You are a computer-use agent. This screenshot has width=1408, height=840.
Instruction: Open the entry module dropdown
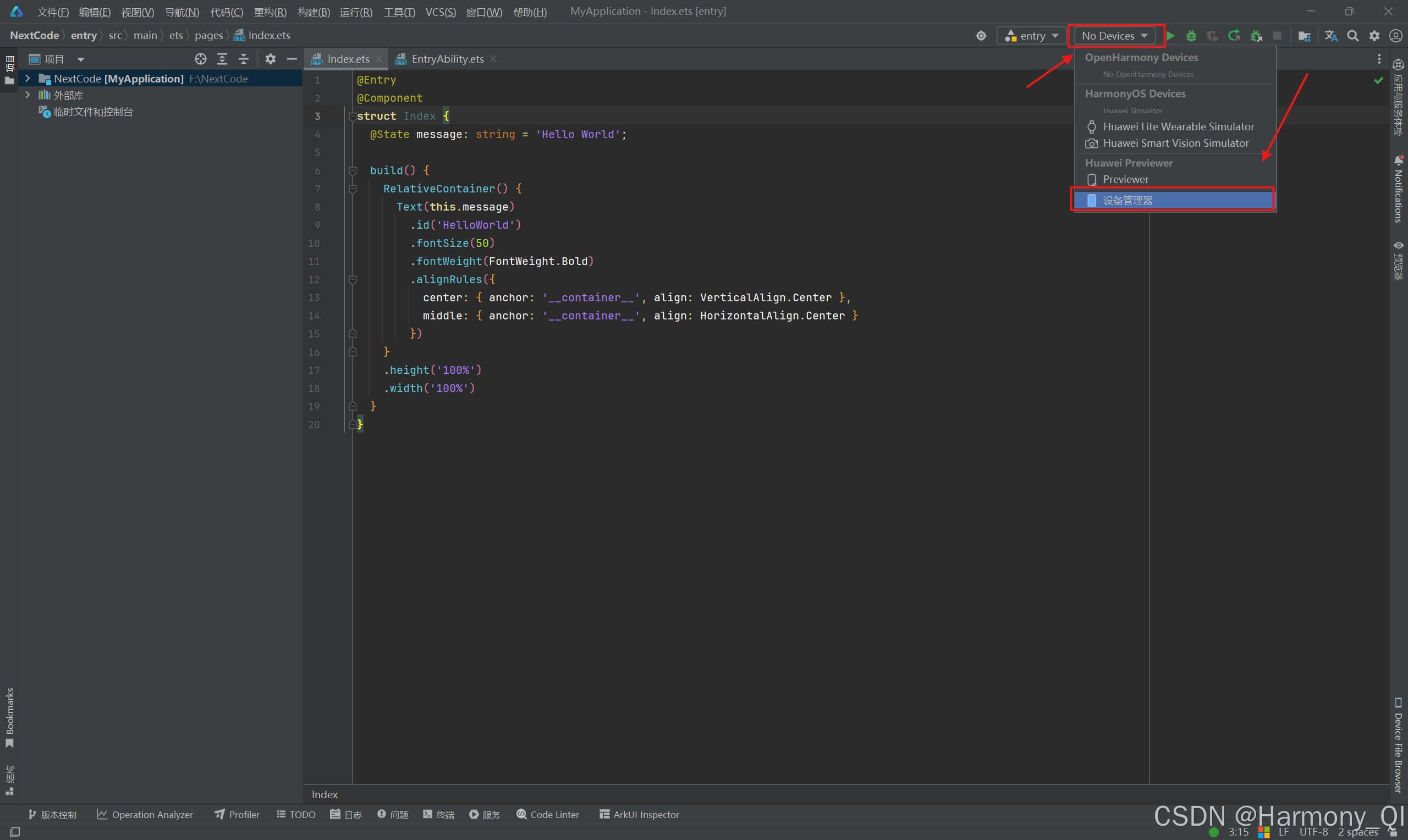pyautogui.click(x=1031, y=36)
